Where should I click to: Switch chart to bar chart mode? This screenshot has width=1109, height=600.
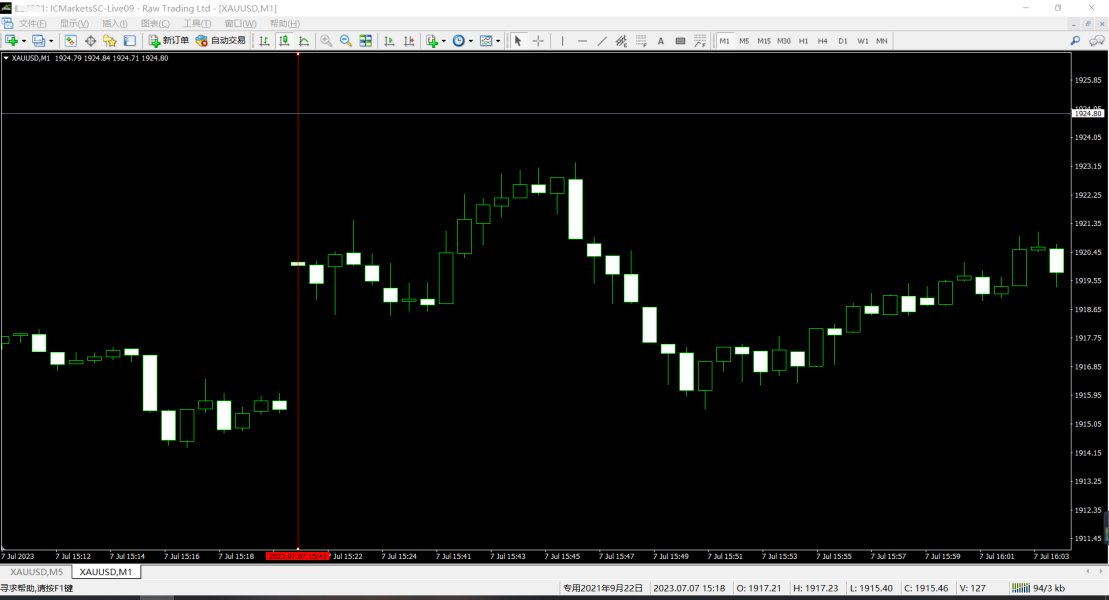[x=265, y=41]
